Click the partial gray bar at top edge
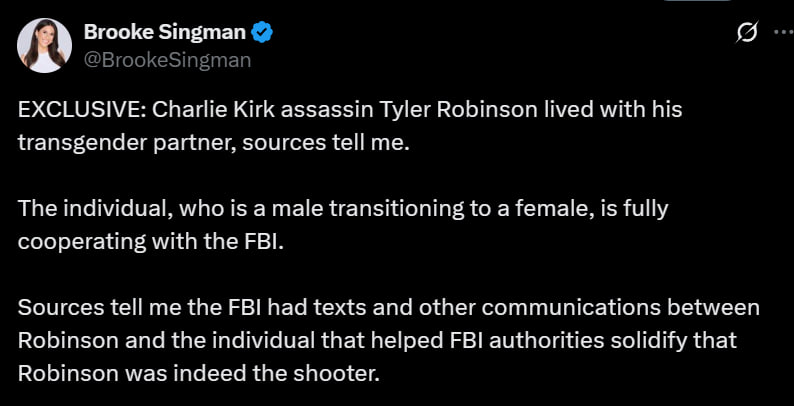This screenshot has width=794, height=406. coord(697,1)
